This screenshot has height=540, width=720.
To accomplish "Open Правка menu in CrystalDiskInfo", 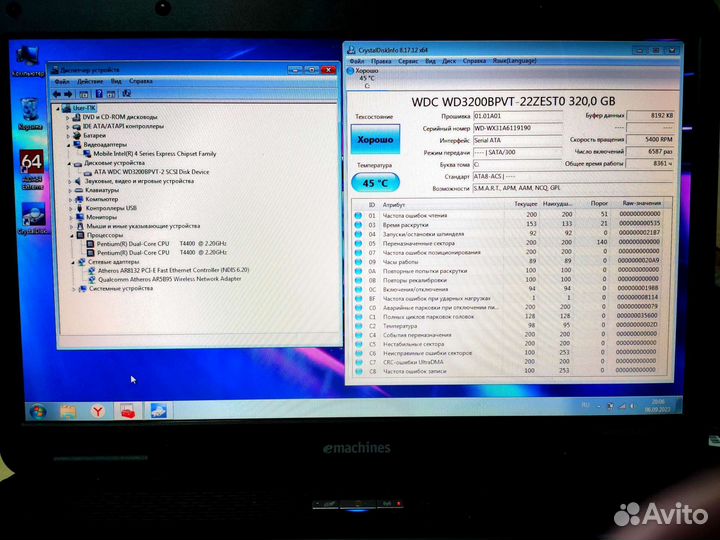I will (381, 61).
